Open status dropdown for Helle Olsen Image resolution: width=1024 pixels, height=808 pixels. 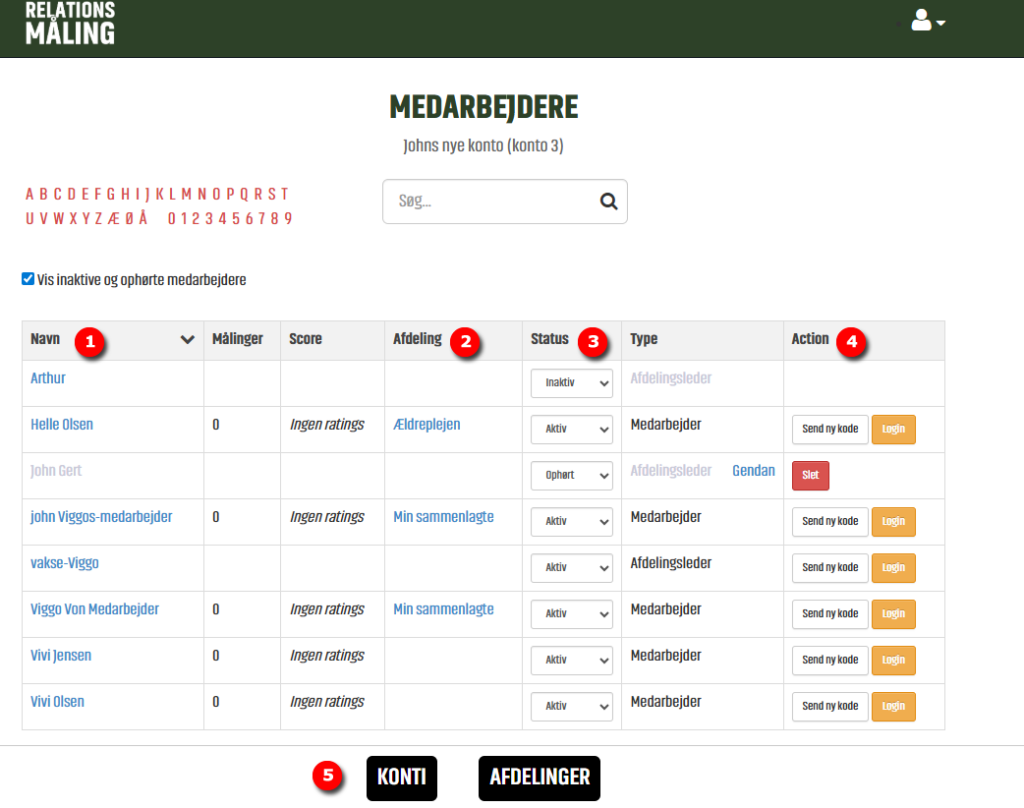click(x=571, y=429)
